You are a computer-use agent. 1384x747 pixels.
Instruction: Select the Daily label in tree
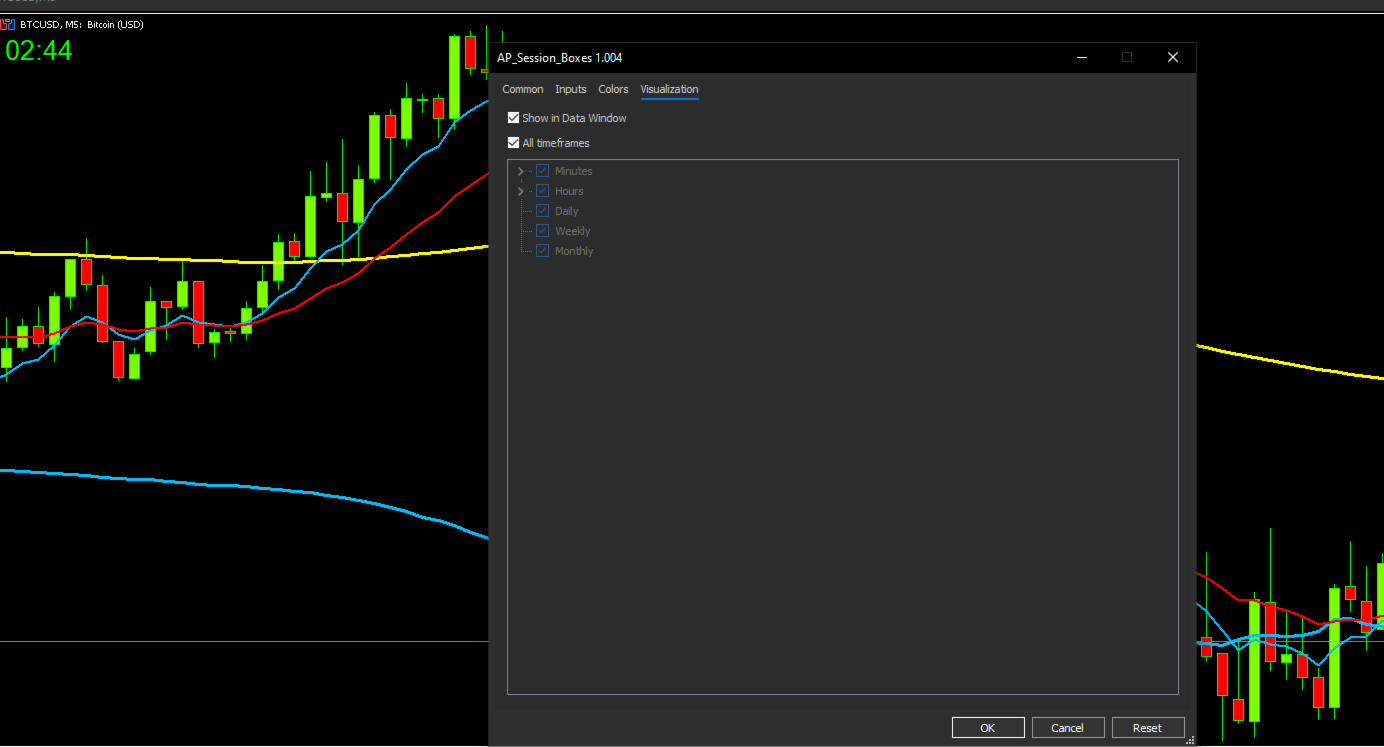[567, 211]
